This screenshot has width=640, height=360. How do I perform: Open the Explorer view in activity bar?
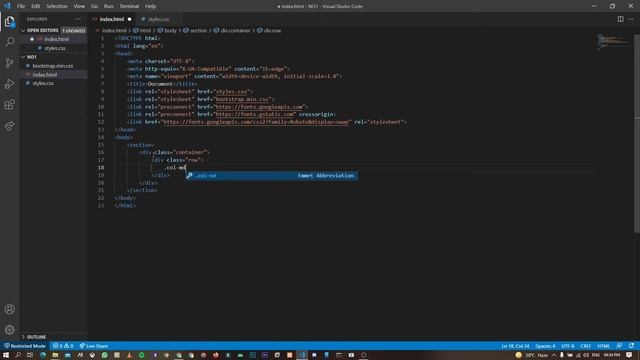tap(9, 22)
